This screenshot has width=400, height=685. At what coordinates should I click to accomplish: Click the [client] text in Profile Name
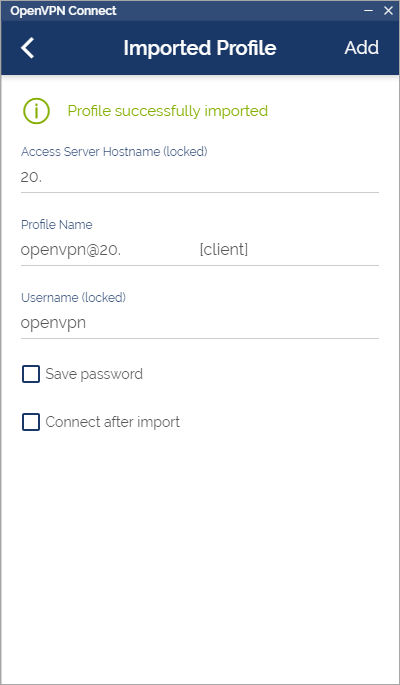tap(224, 250)
